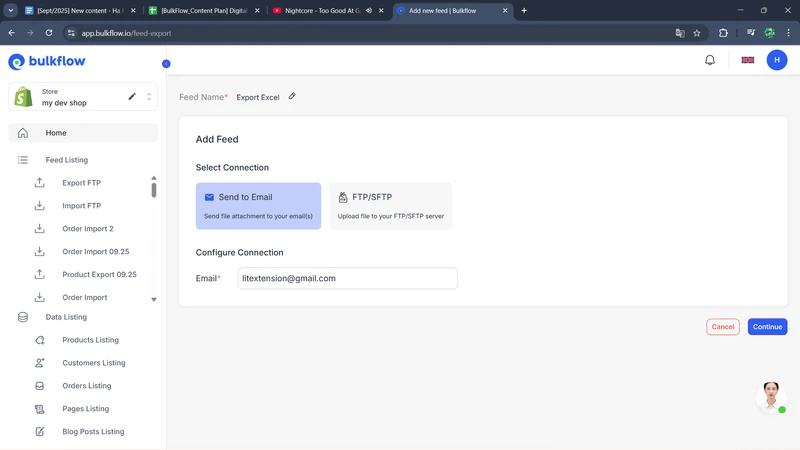Open Products Listing in sidebar

pyautogui.click(x=90, y=340)
